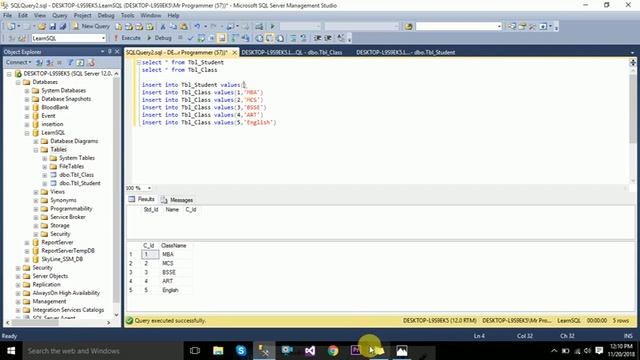Click the Save icon in the toolbar
The height and width of the screenshot is (360, 640).
(52, 27)
